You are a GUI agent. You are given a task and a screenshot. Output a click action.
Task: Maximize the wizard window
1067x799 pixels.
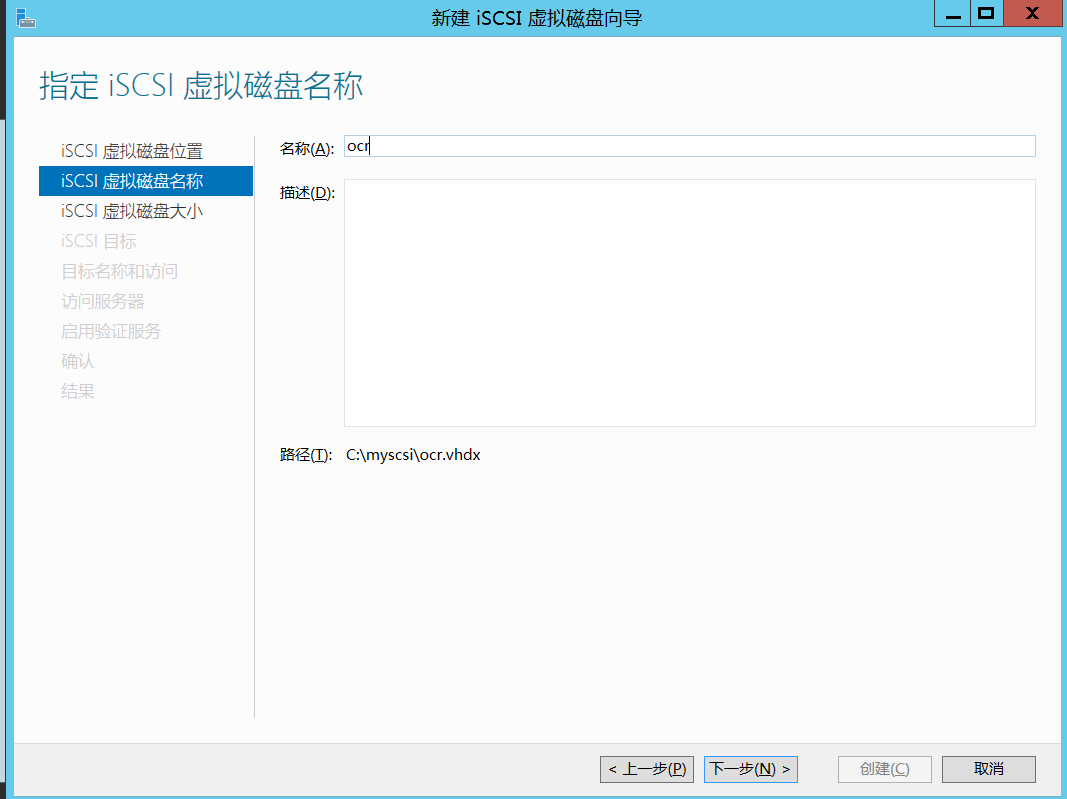click(x=987, y=14)
